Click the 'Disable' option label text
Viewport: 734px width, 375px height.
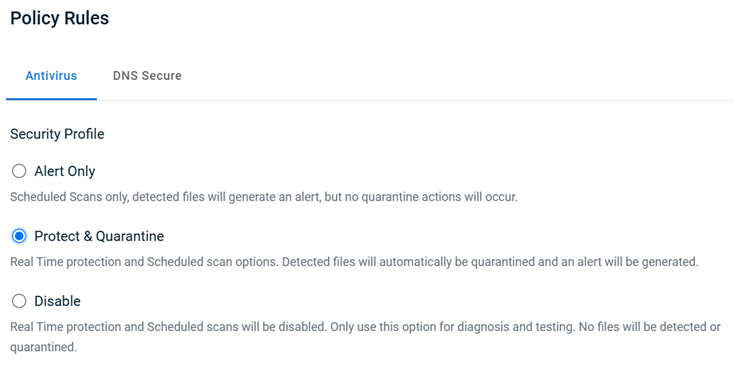(x=58, y=301)
